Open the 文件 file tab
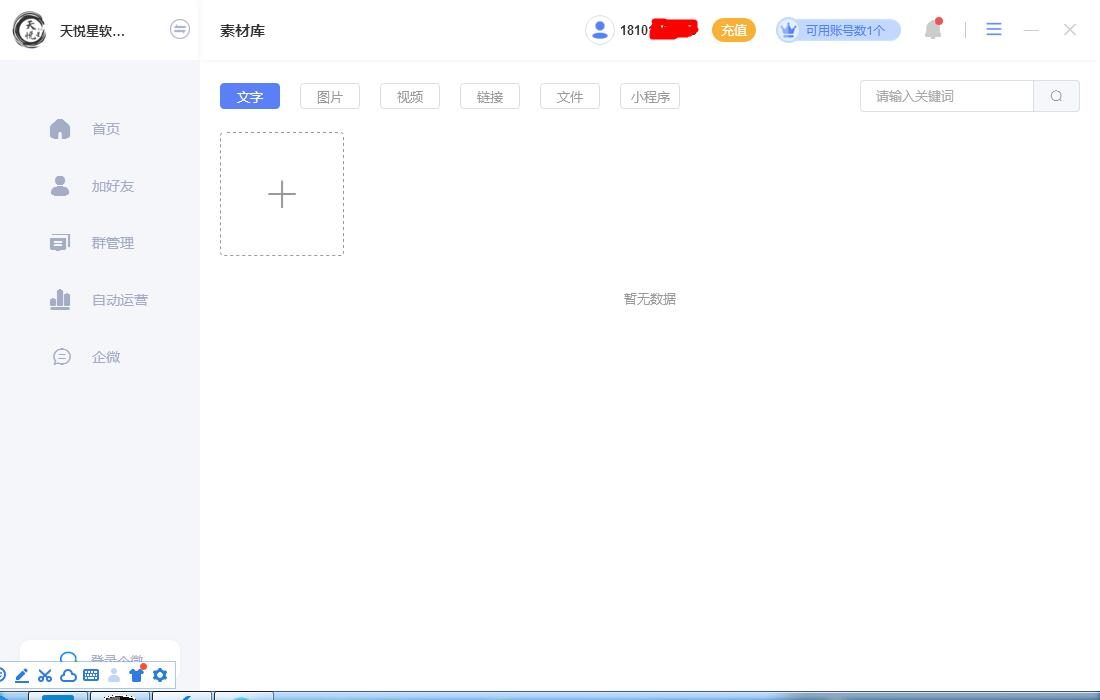Viewport: 1100px width, 700px height. coord(570,96)
